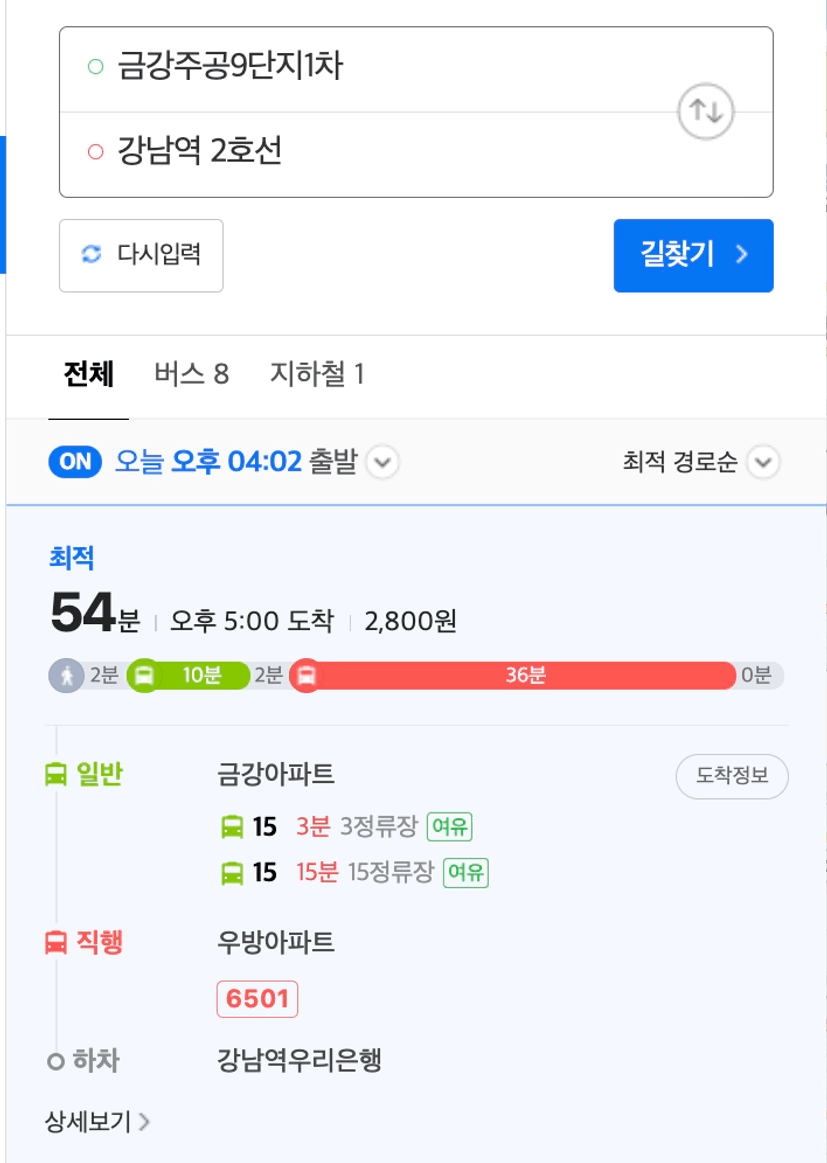
Task: Click the green 일반 bus icon
Action: [56, 775]
